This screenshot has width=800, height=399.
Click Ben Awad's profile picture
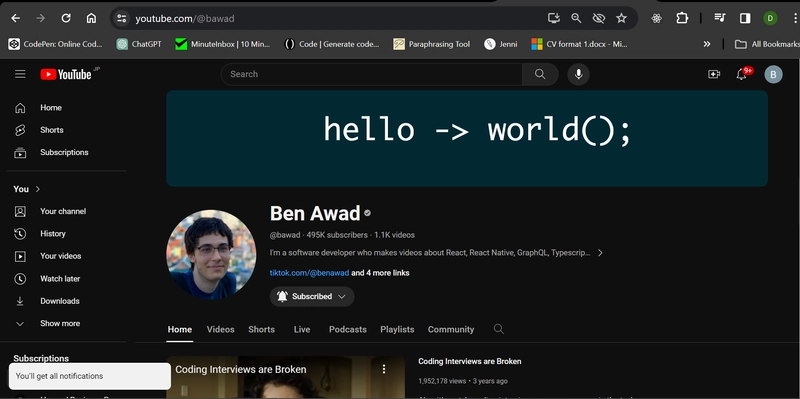[211, 255]
